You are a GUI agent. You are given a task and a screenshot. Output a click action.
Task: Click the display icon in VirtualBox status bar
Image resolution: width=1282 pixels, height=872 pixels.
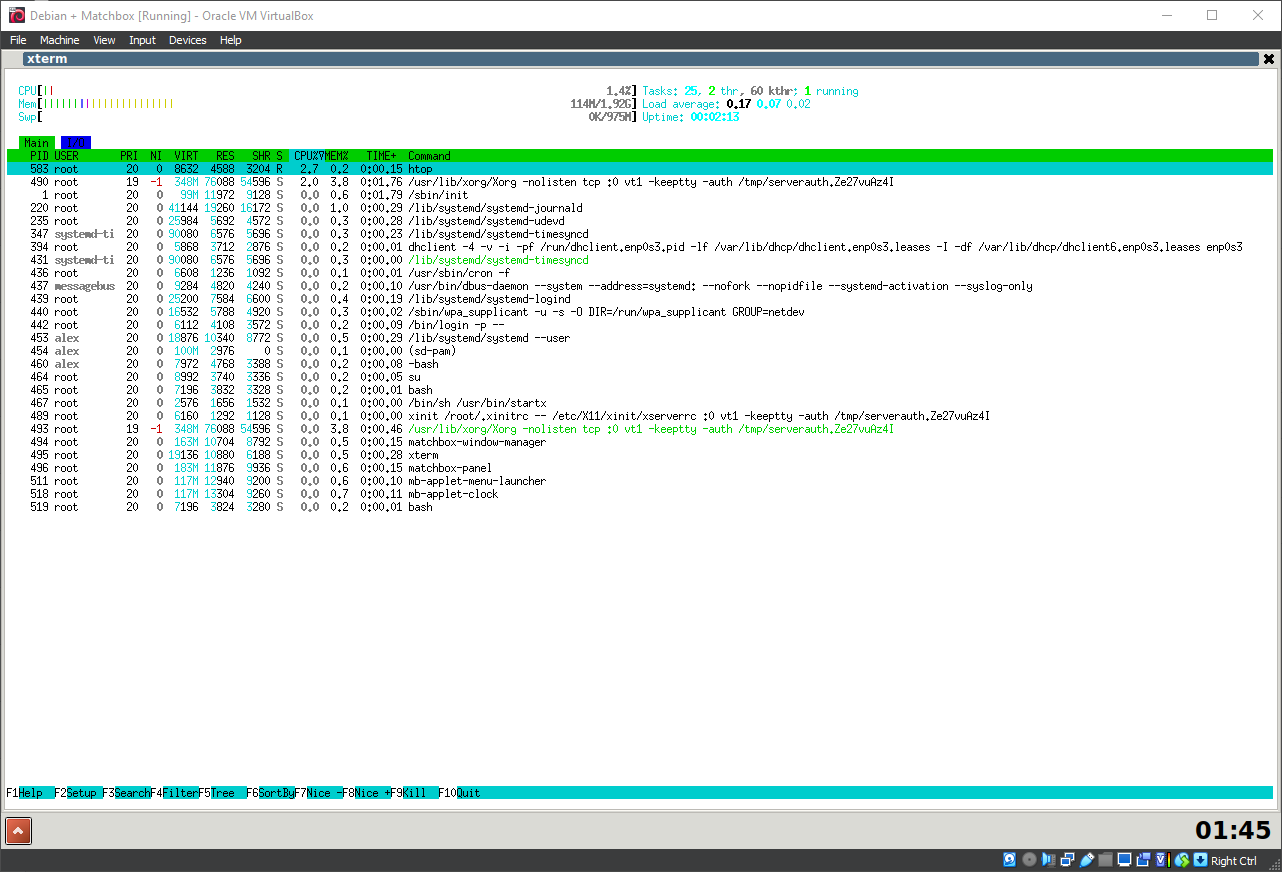click(1124, 859)
